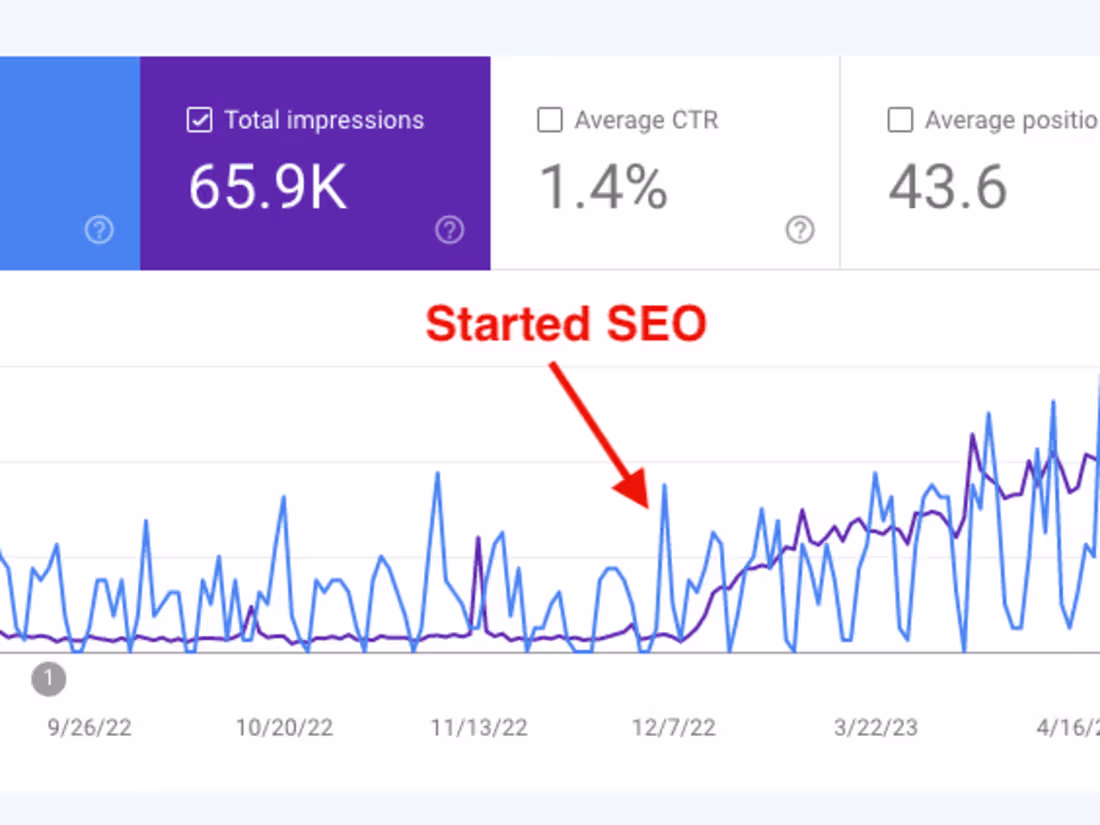Click the blue peak at the red arrow tip
Viewport: 1100px width, 825px height.
pos(664,486)
